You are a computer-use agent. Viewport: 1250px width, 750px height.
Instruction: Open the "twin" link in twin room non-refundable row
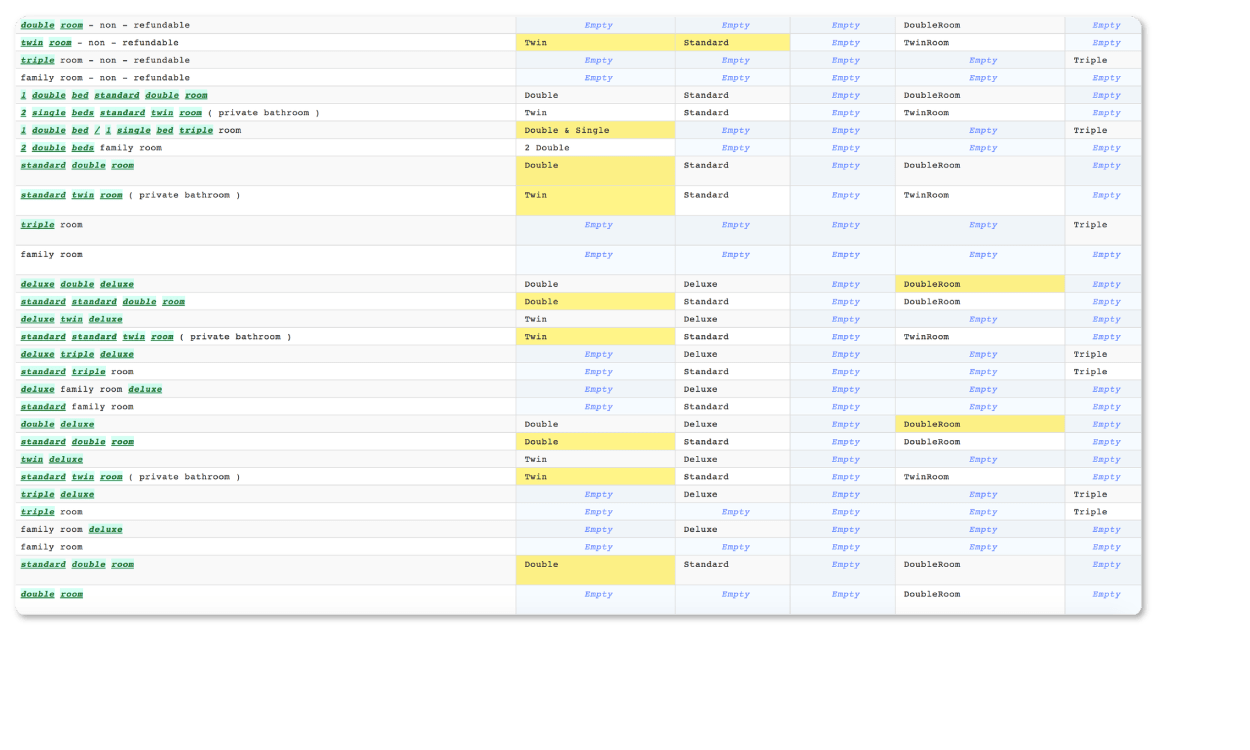click(x=32, y=43)
